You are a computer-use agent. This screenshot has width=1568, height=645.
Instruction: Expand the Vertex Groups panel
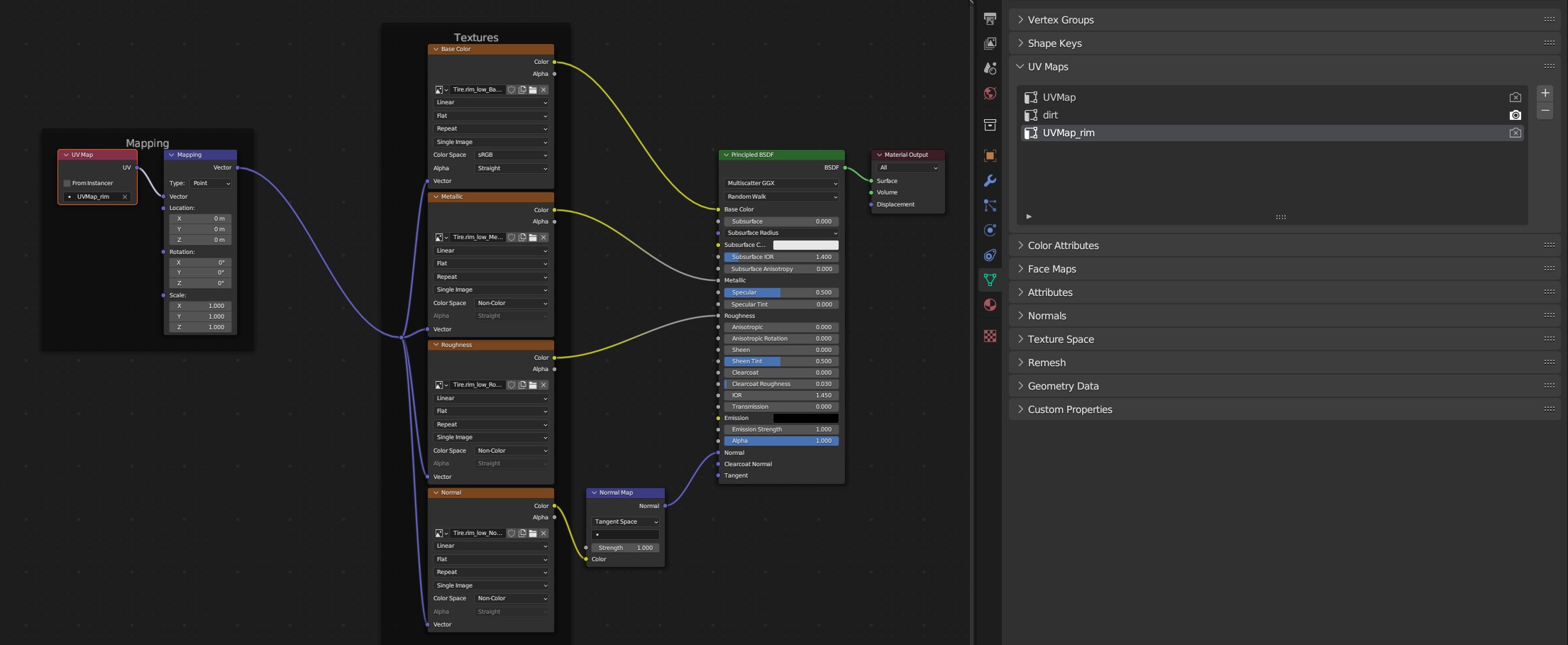click(x=1061, y=20)
